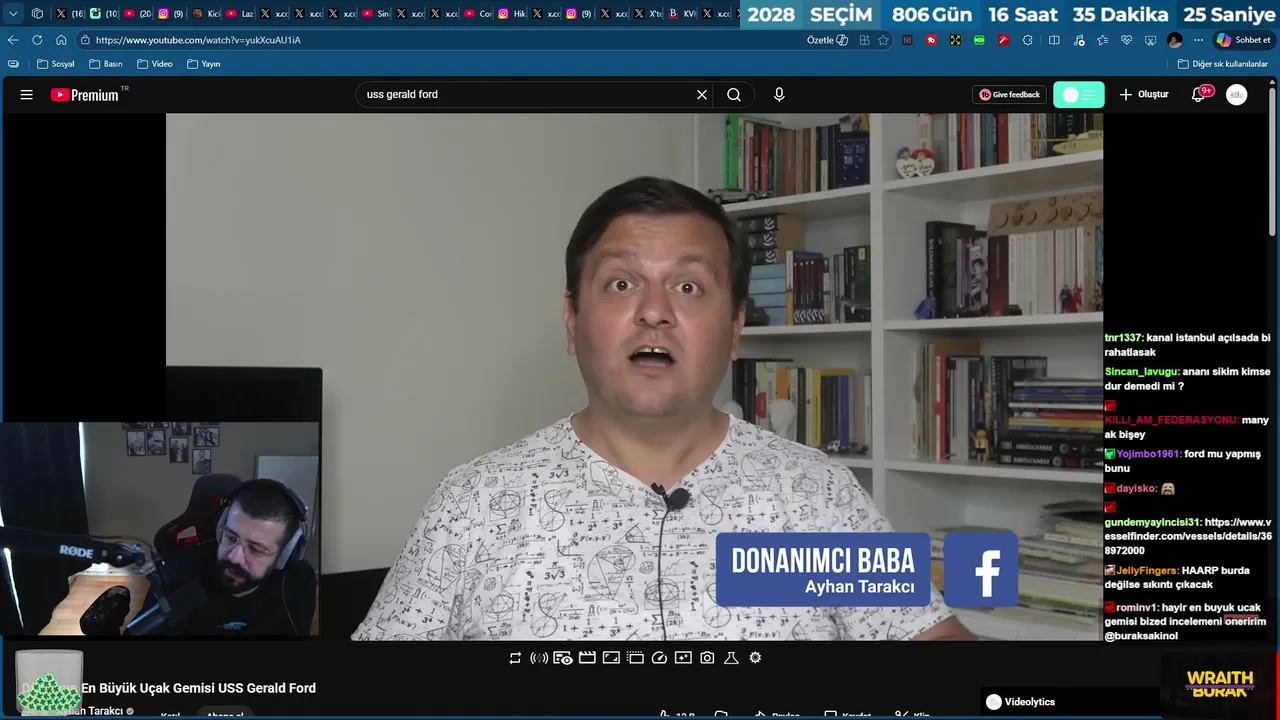
Task: Switch to the KVI browser tab
Action: (682, 14)
